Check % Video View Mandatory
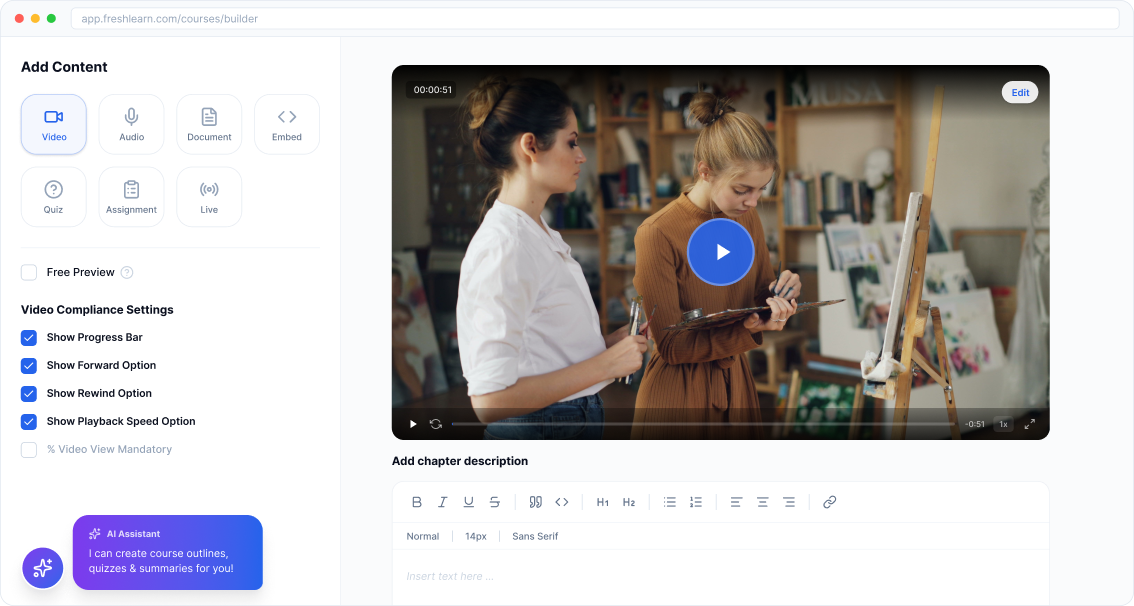1134x606 pixels. point(29,450)
